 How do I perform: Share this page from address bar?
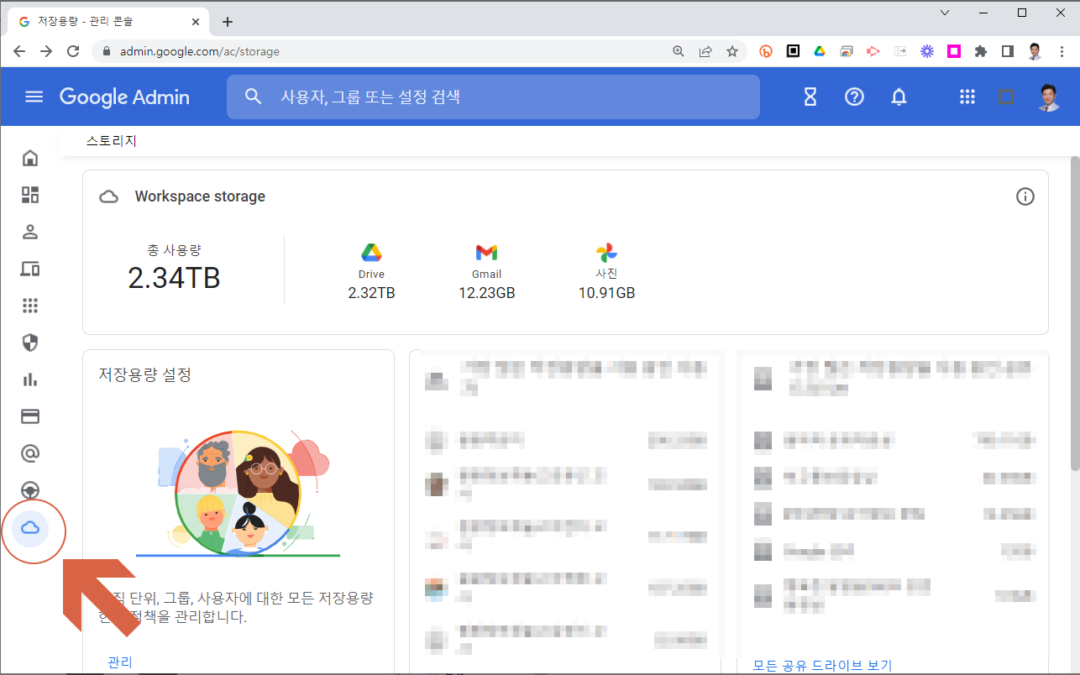click(705, 52)
